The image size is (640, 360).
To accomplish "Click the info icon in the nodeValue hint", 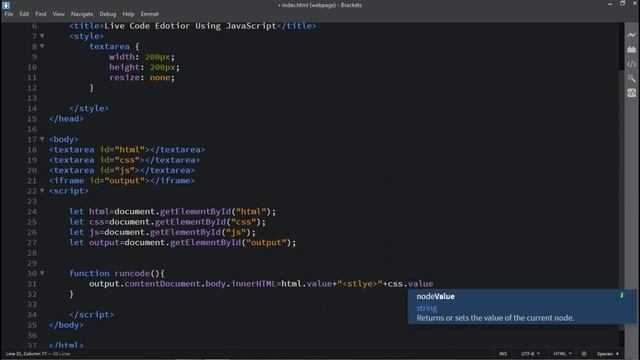I will (622, 295).
